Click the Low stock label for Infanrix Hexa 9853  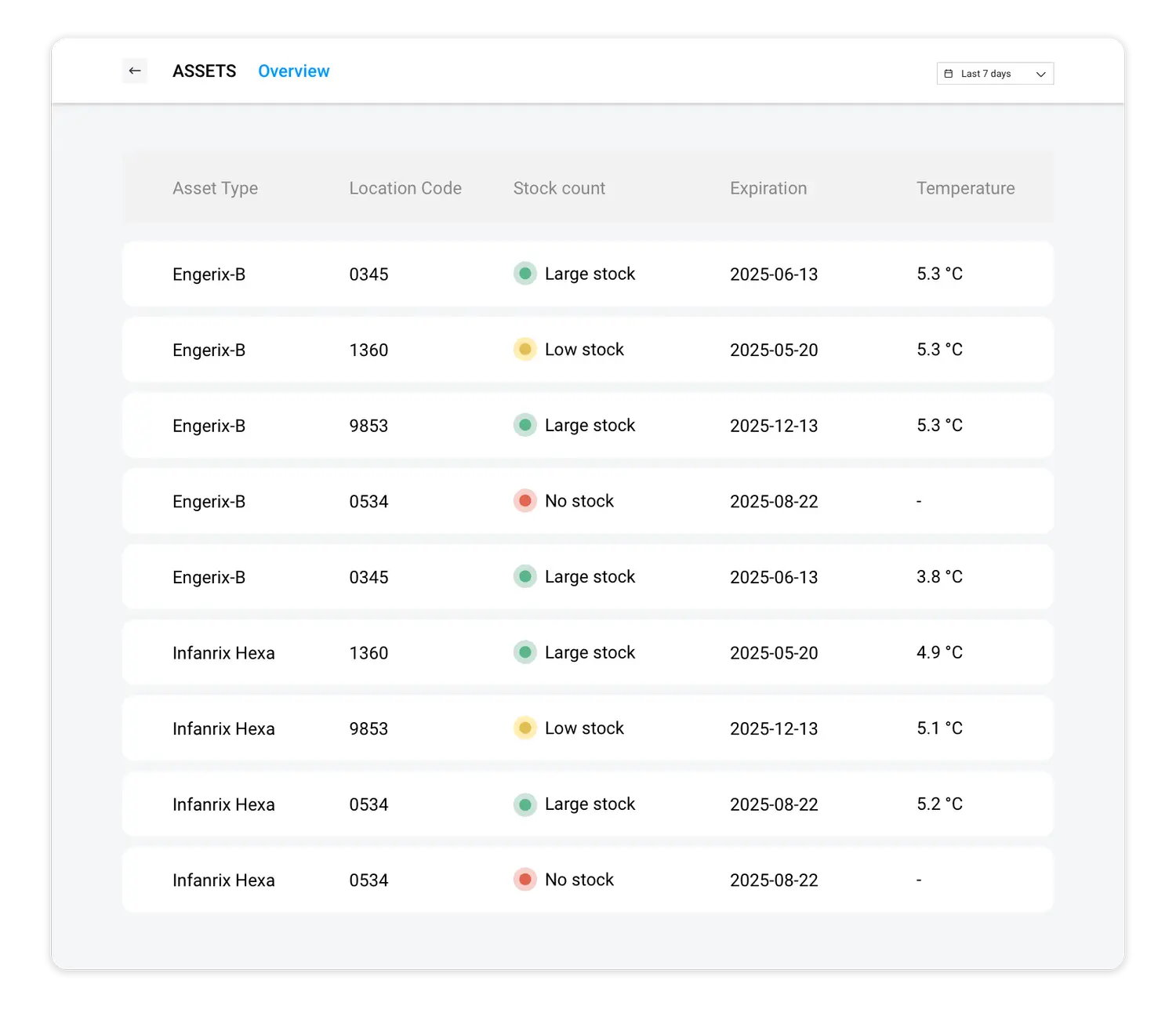coord(584,728)
